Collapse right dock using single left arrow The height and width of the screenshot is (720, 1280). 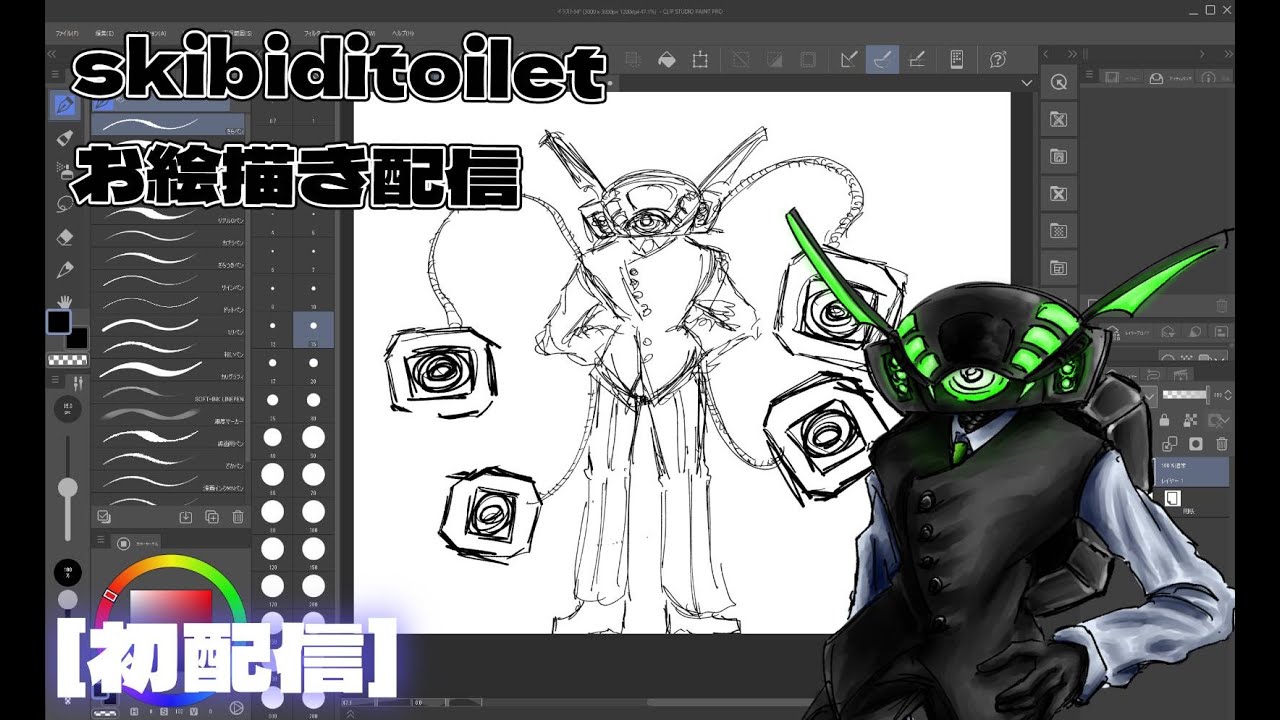click(x=1047, y=53)
